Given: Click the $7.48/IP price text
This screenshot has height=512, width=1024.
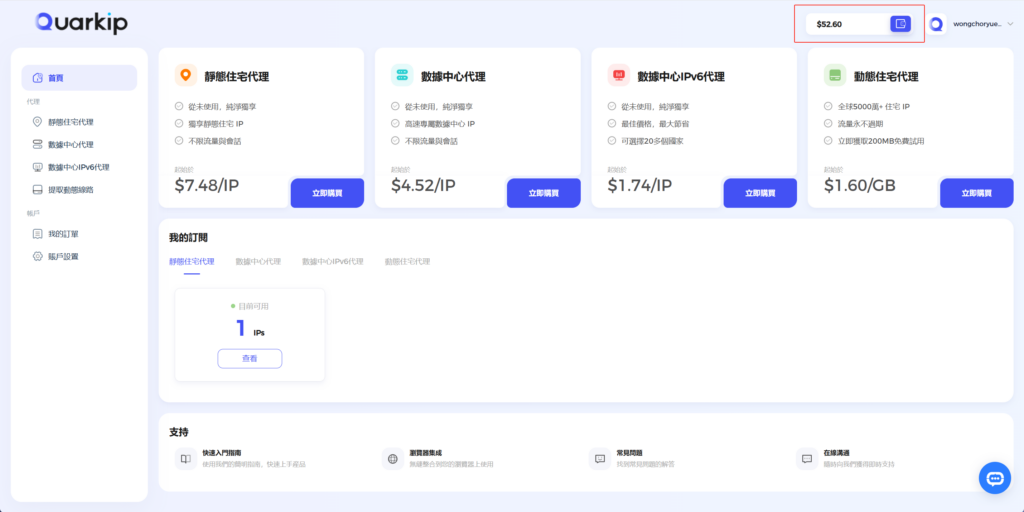Looking at the screenshot, I should pyautogui.click(x=207, y=185).
